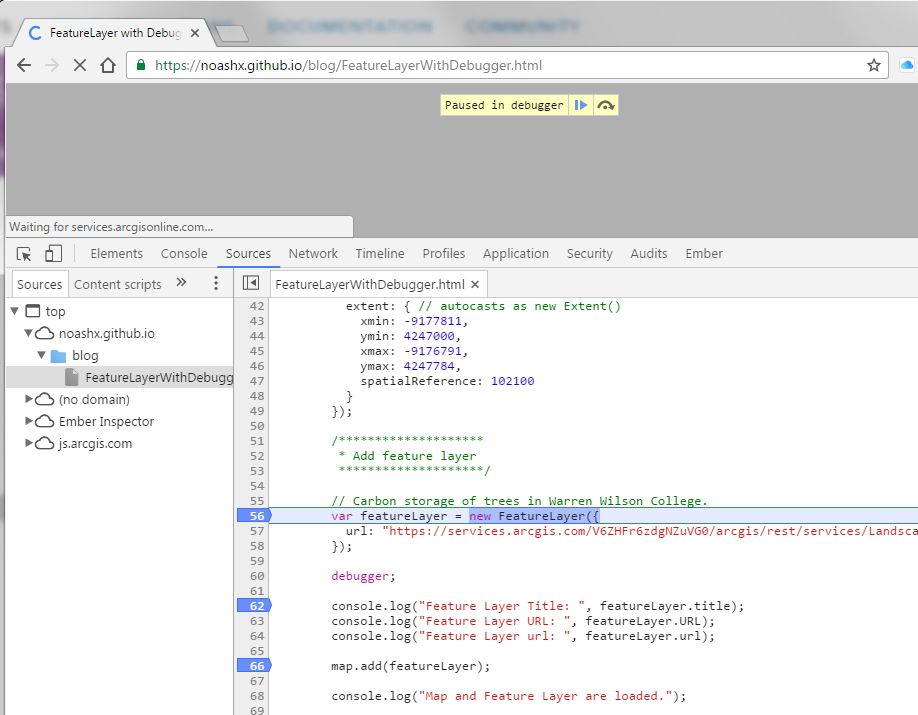
Task: Add breakpoint on line 63 gutter
Action: tap(256, 621)
